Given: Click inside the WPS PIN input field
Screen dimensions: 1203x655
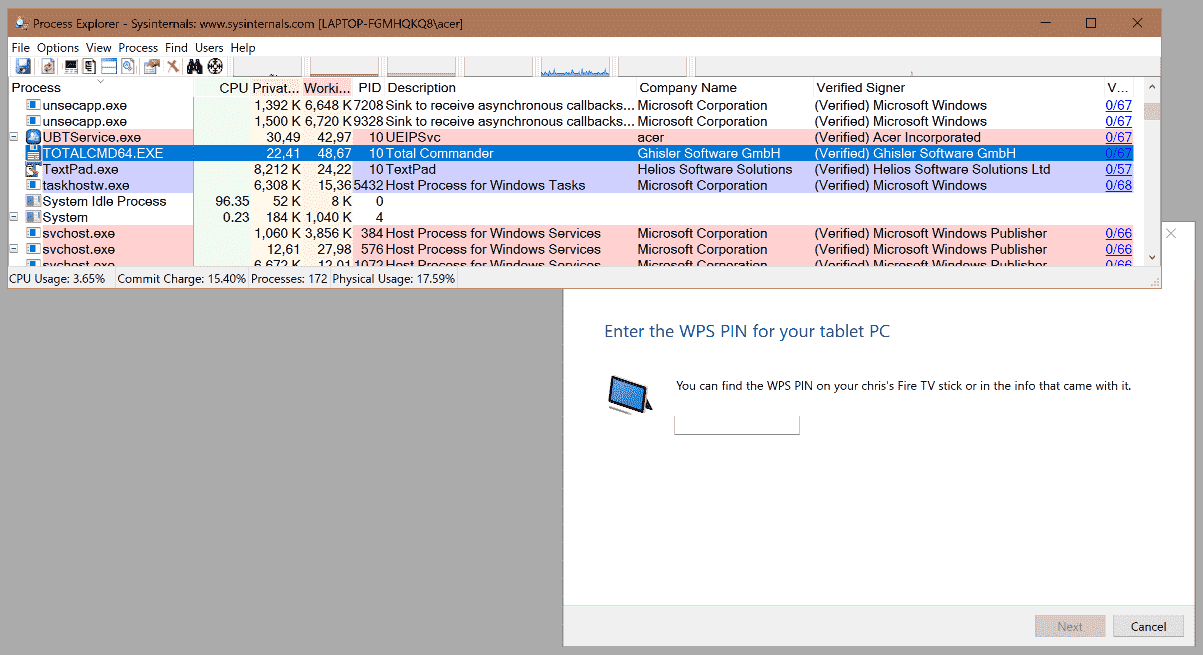Looking at the screenshot, I should click(737, 425).
